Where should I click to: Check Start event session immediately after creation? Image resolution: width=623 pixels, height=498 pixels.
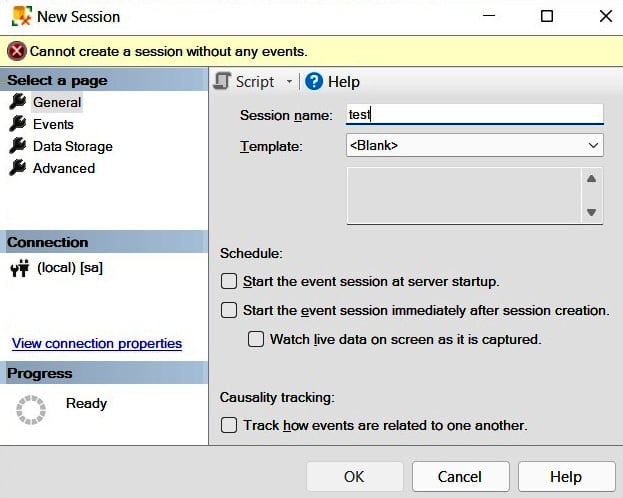229,310
